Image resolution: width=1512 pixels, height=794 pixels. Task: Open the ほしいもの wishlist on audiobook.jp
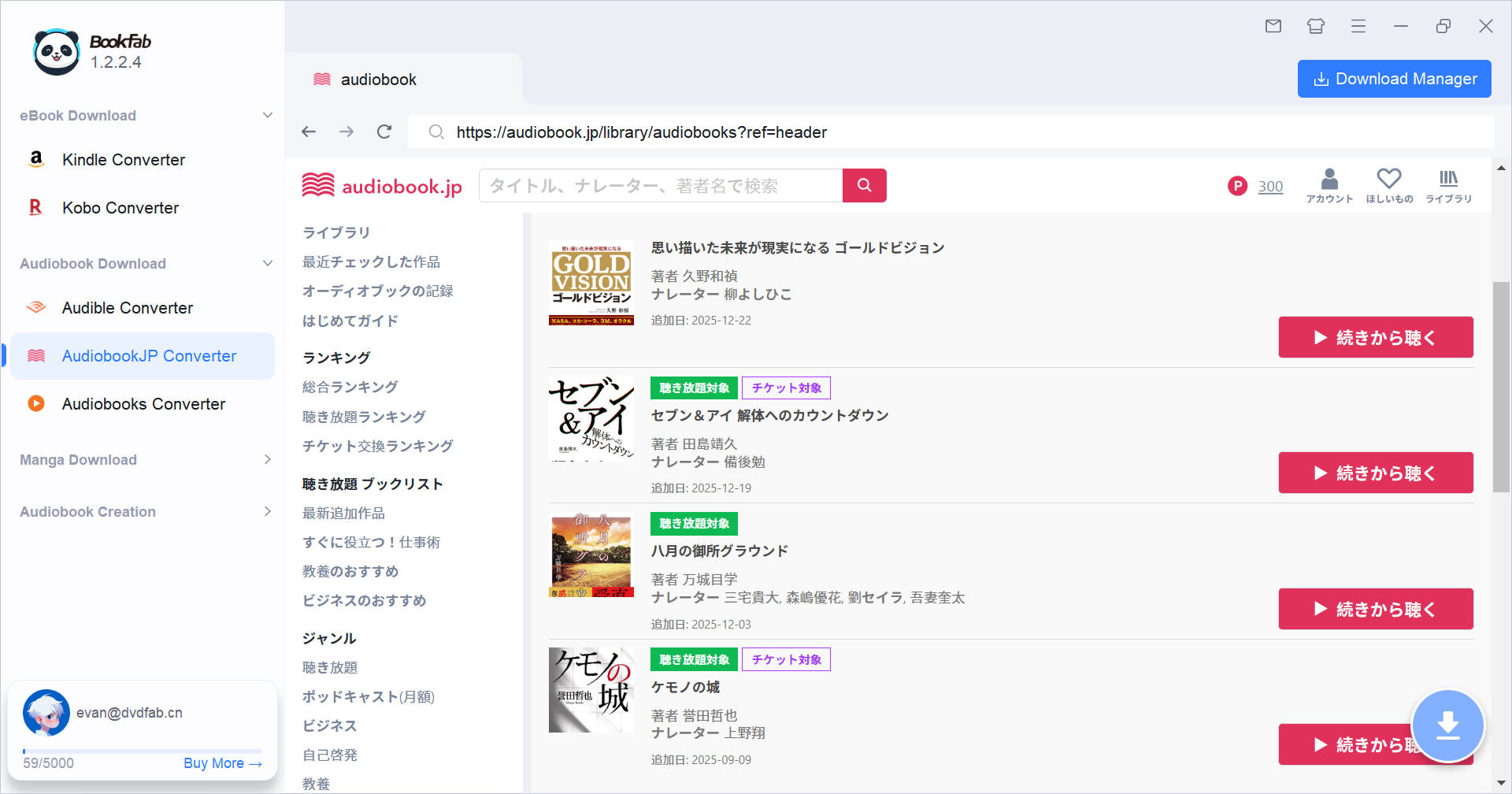[1389, 185]
